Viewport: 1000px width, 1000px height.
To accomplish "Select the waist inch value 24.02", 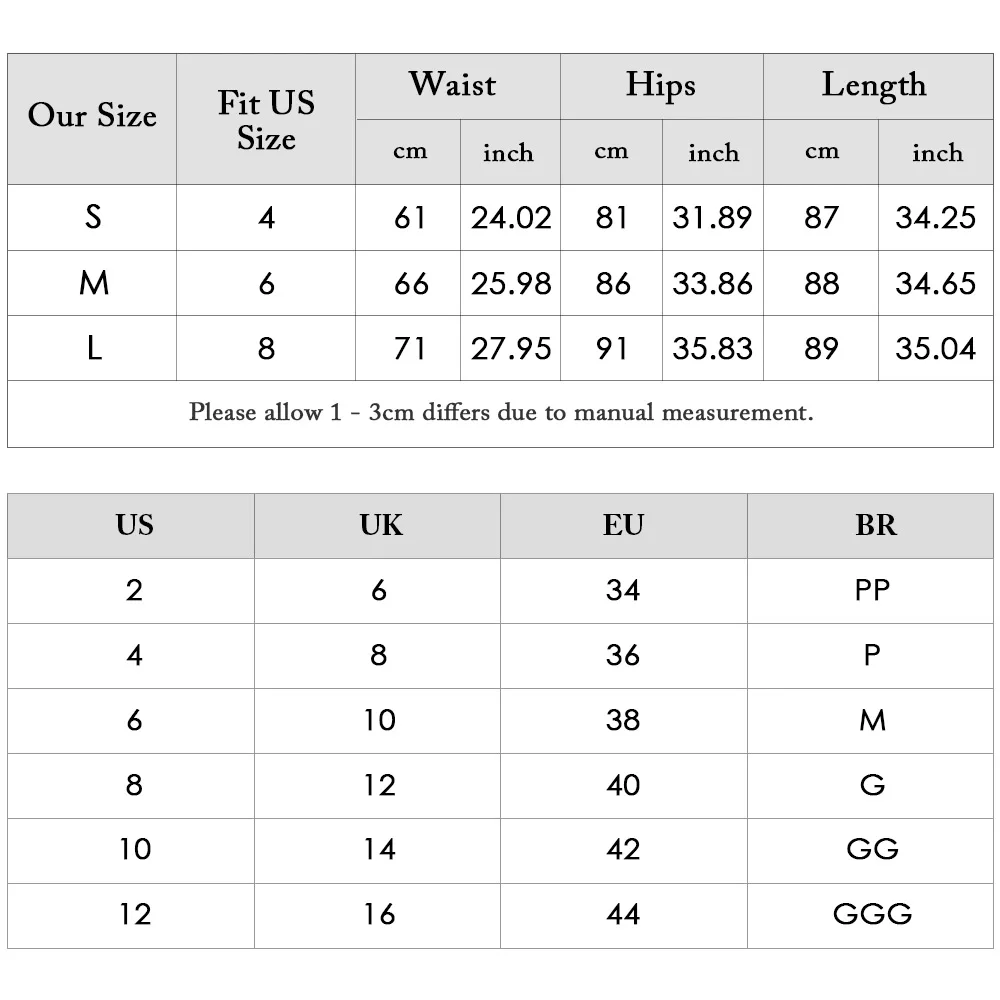I will 510,217.
